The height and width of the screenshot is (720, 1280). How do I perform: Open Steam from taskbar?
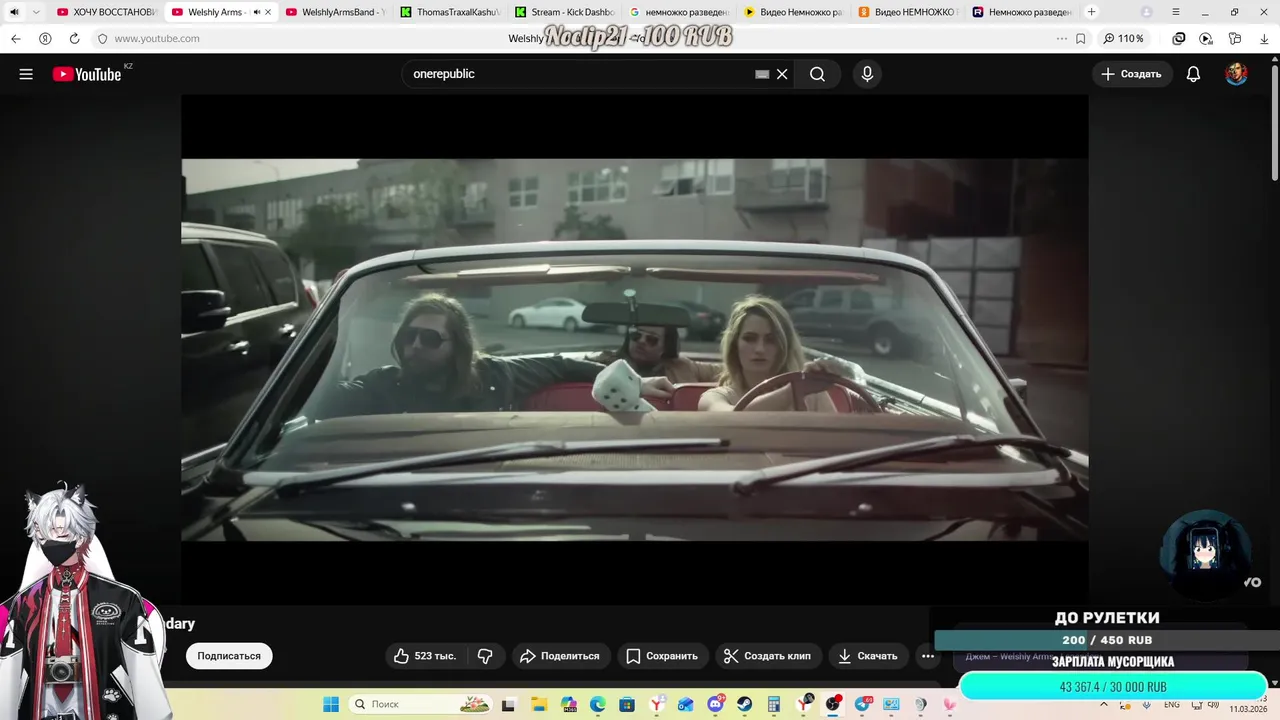click(x=745, y=704)
